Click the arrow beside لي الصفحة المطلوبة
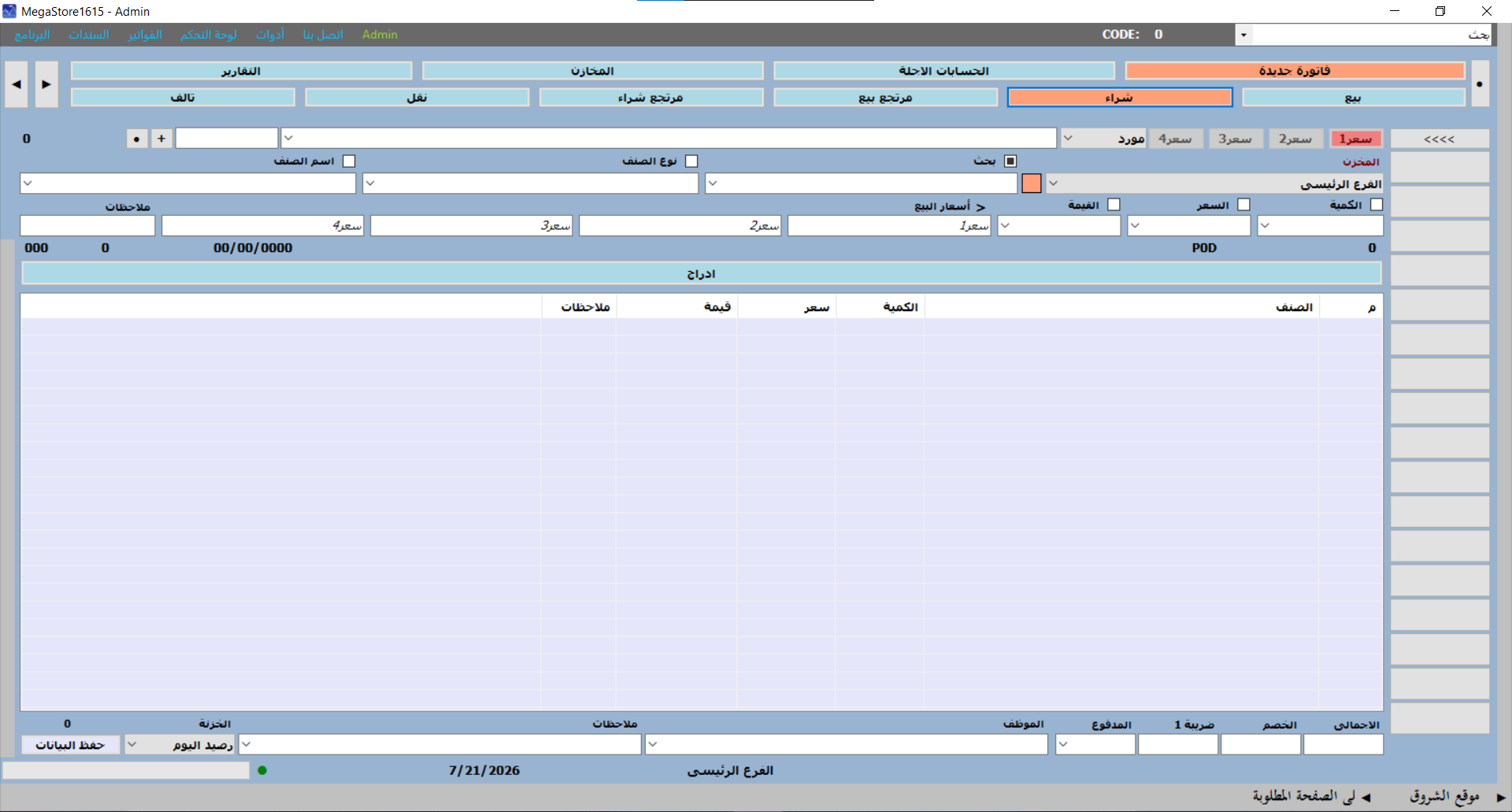The width and height of the screenshot is (1512, 812). tap(1366, 797)
